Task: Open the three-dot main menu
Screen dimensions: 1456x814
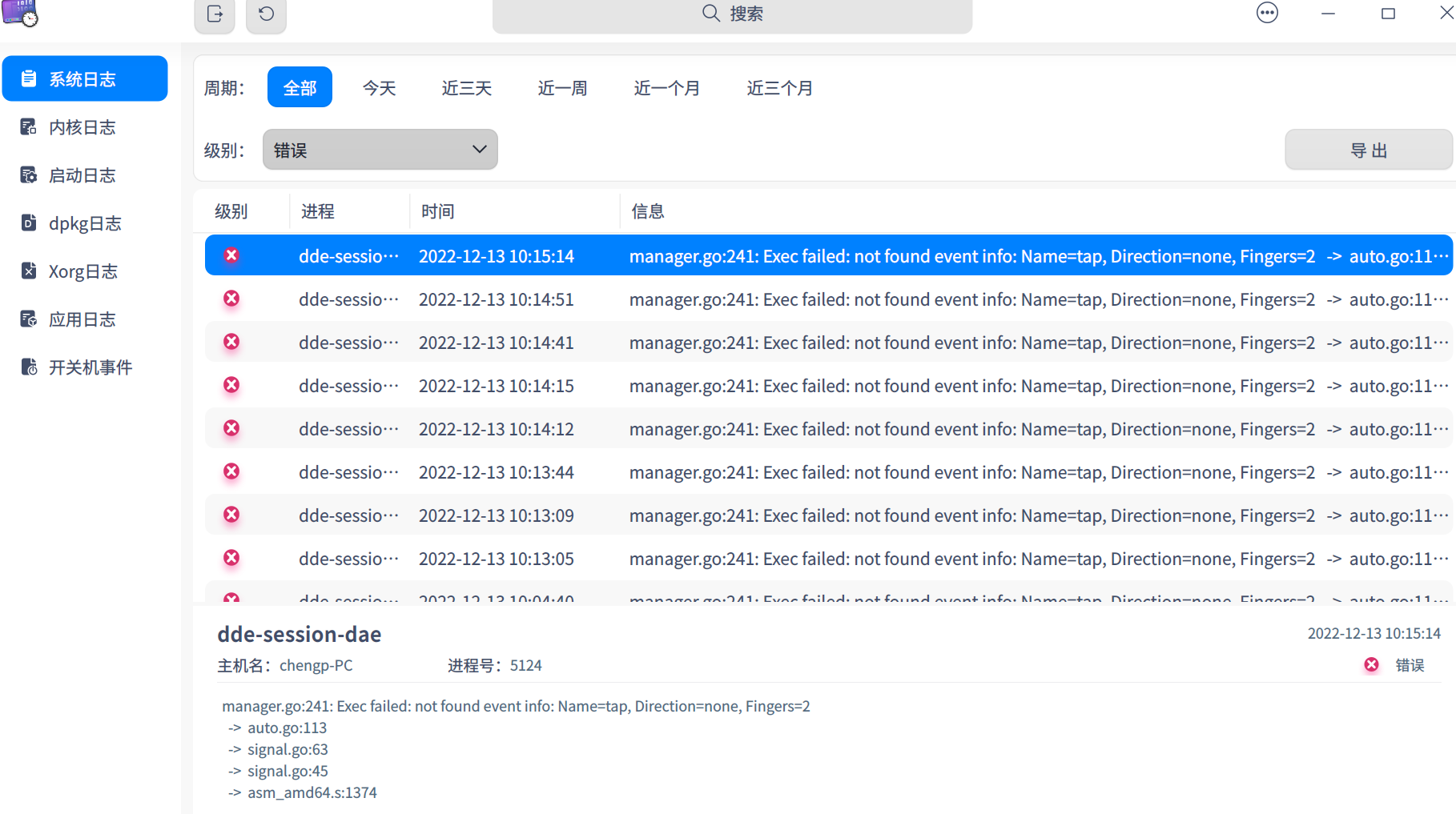Action: pos(1267,13)
